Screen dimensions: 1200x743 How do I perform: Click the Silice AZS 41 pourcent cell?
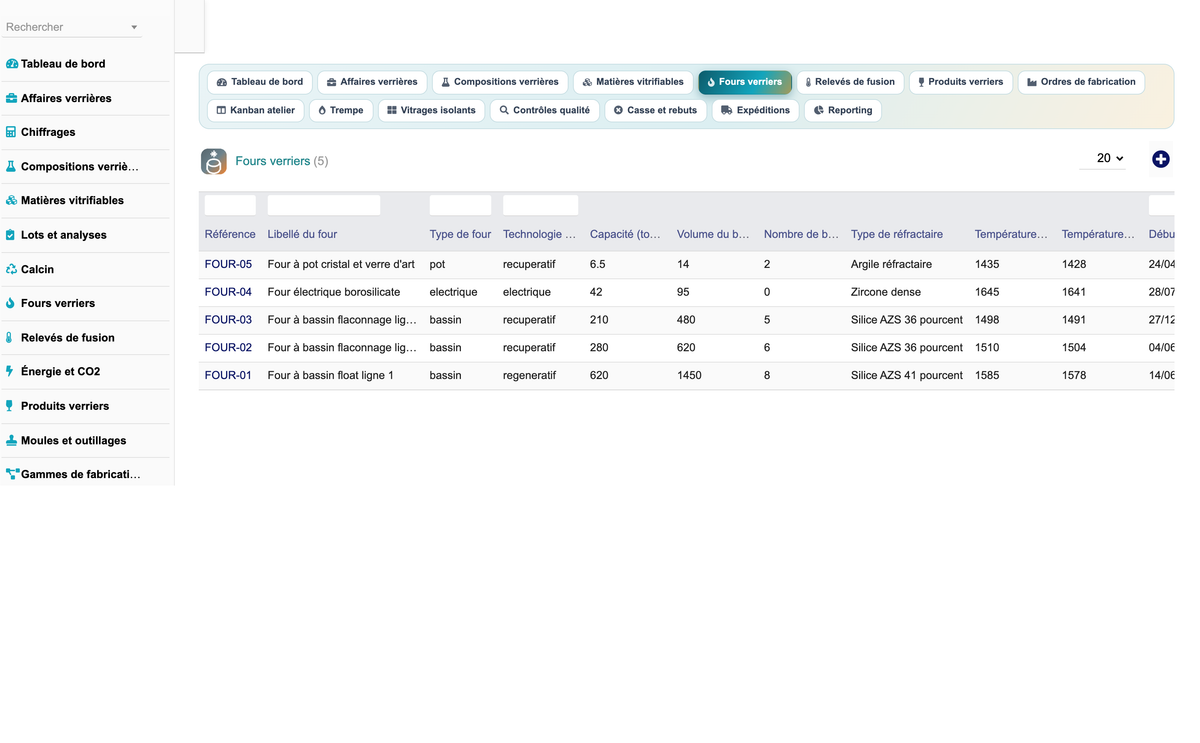pyautogui.click(x=907, y=375)
